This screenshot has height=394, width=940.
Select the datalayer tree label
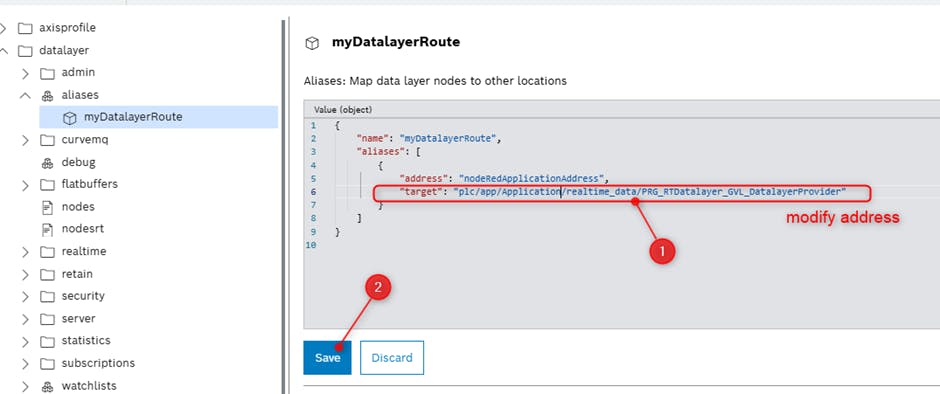[64, 50]
